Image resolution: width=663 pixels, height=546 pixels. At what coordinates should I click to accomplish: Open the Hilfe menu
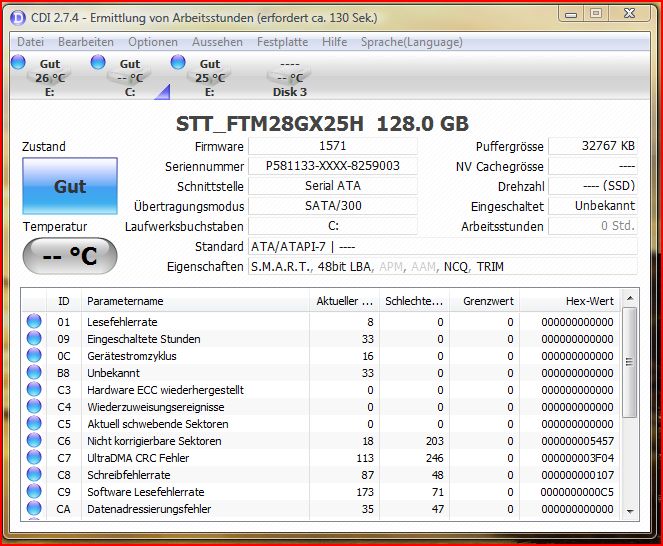point(334,42)
